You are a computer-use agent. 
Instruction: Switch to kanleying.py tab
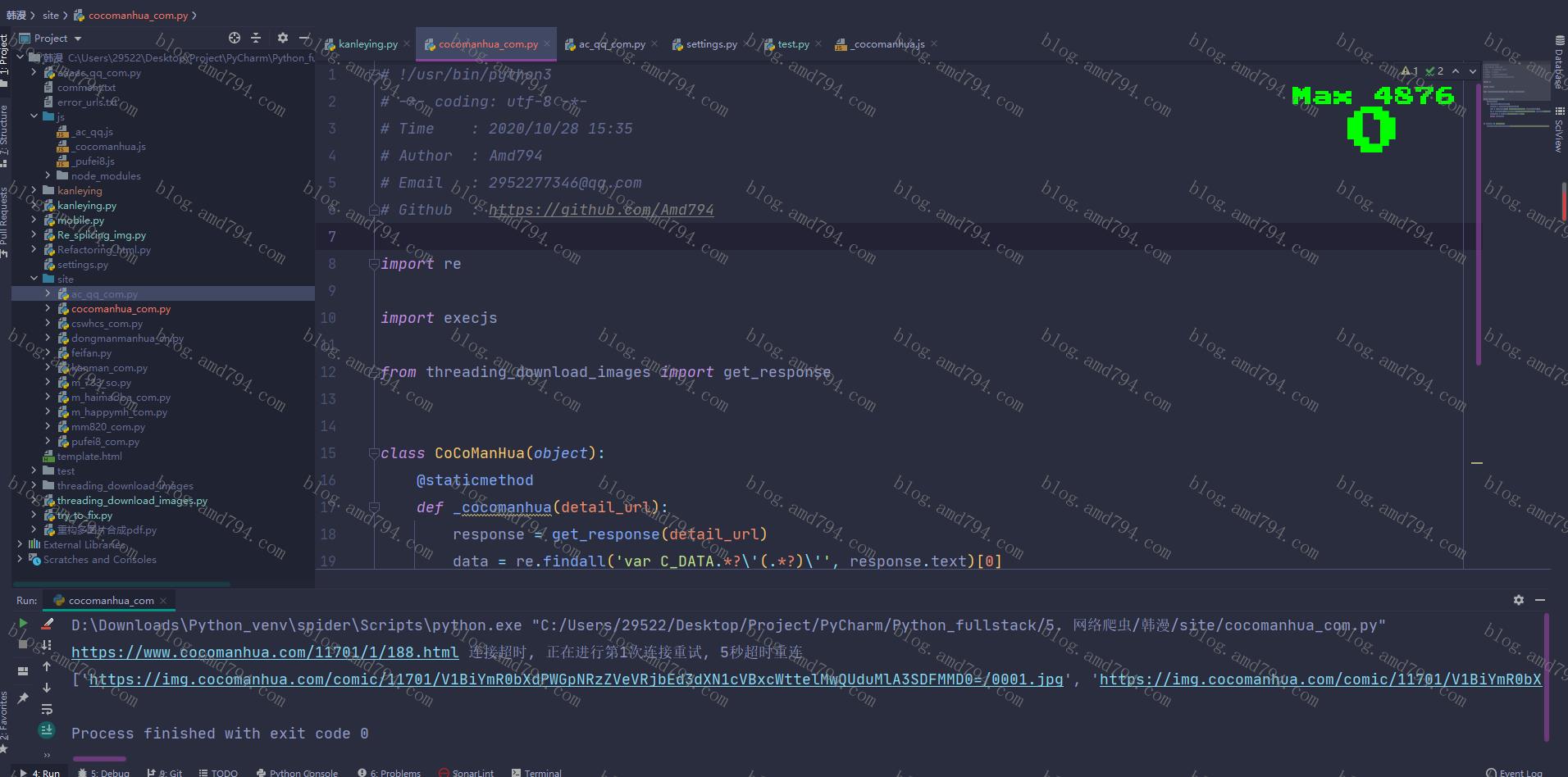361,44
